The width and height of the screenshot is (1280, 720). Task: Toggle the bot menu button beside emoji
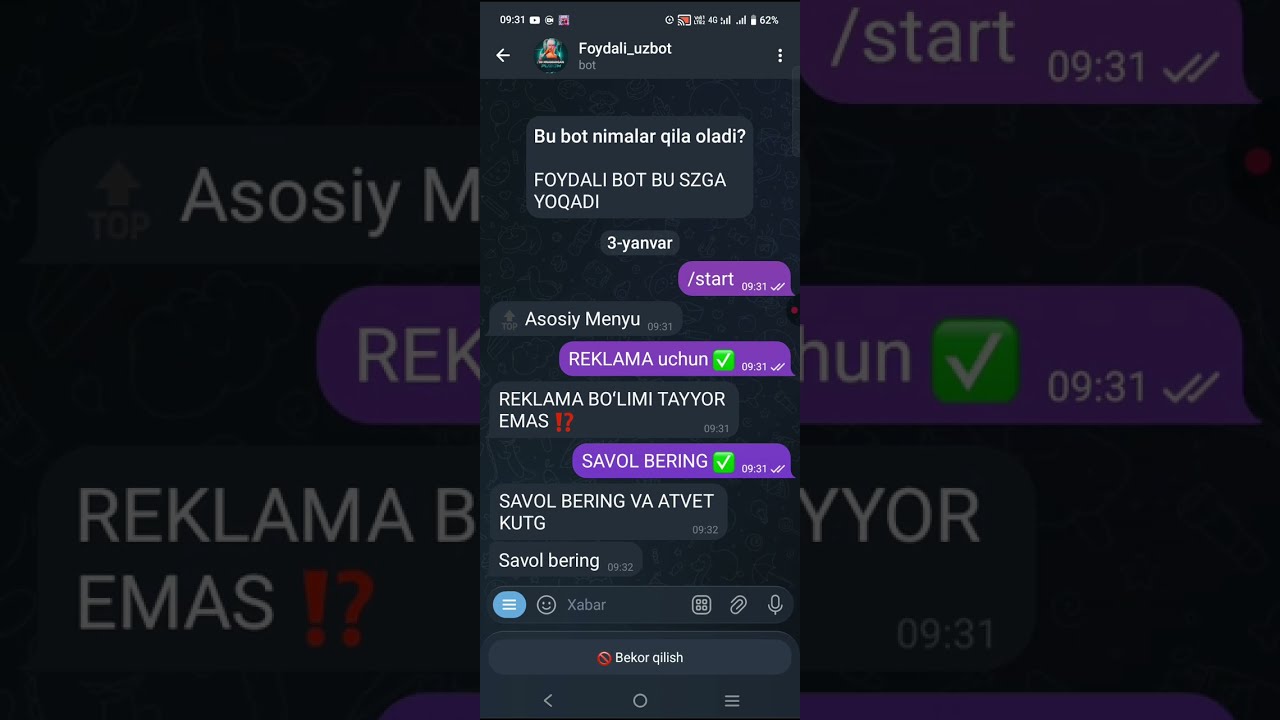point(509,604)
